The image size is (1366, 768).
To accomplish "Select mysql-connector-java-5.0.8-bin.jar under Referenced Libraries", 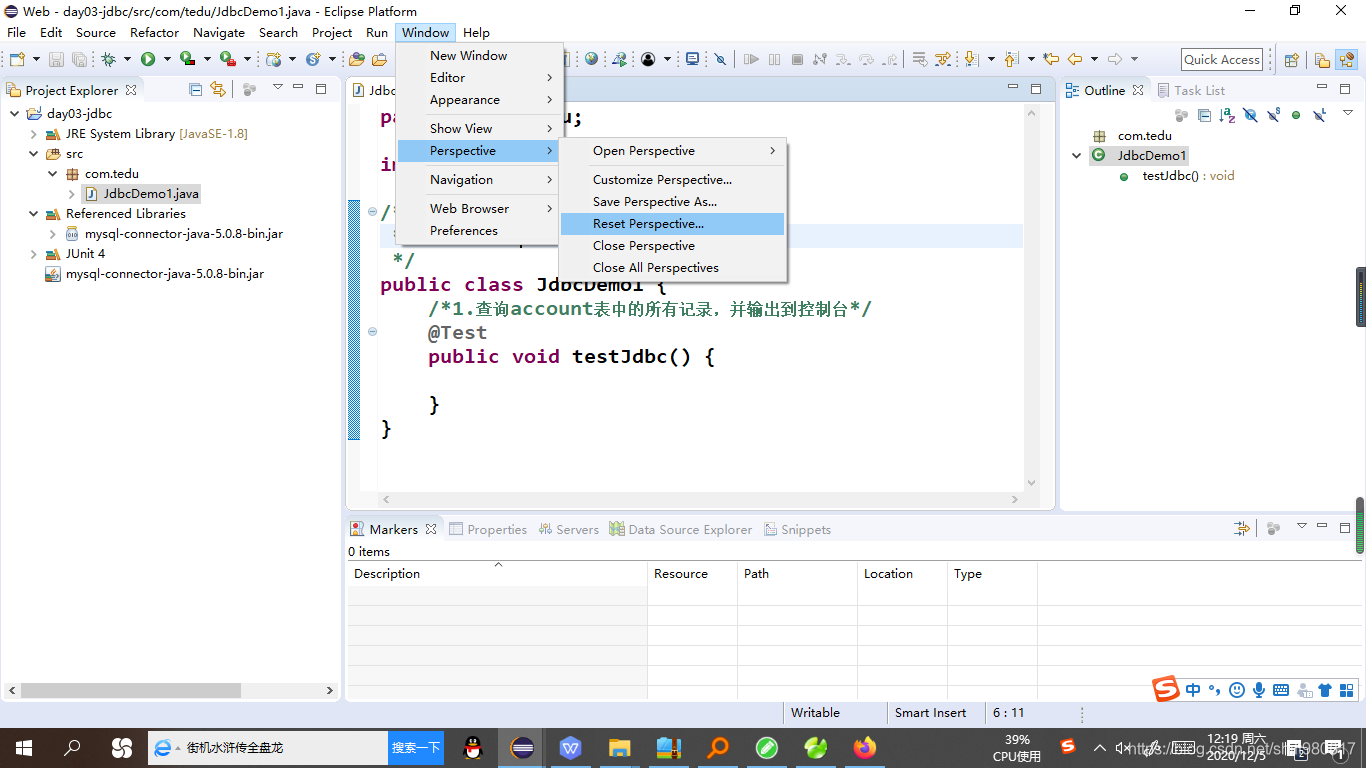I will coord(173,234).
